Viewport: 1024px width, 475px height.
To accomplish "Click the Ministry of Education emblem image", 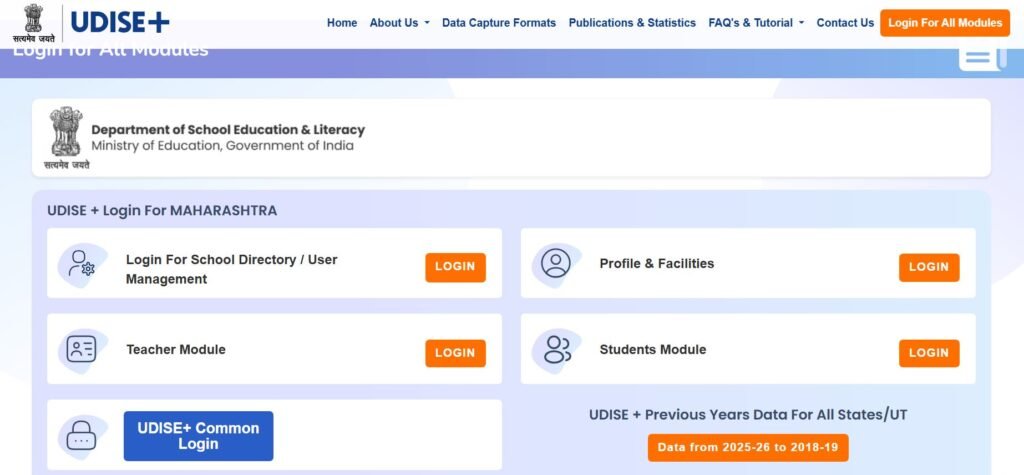I will pyautogui.click(x=66, y=138).
